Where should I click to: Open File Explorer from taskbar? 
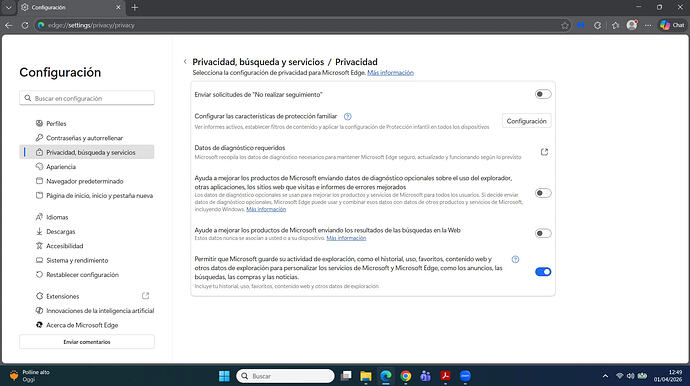click(366, 376)
